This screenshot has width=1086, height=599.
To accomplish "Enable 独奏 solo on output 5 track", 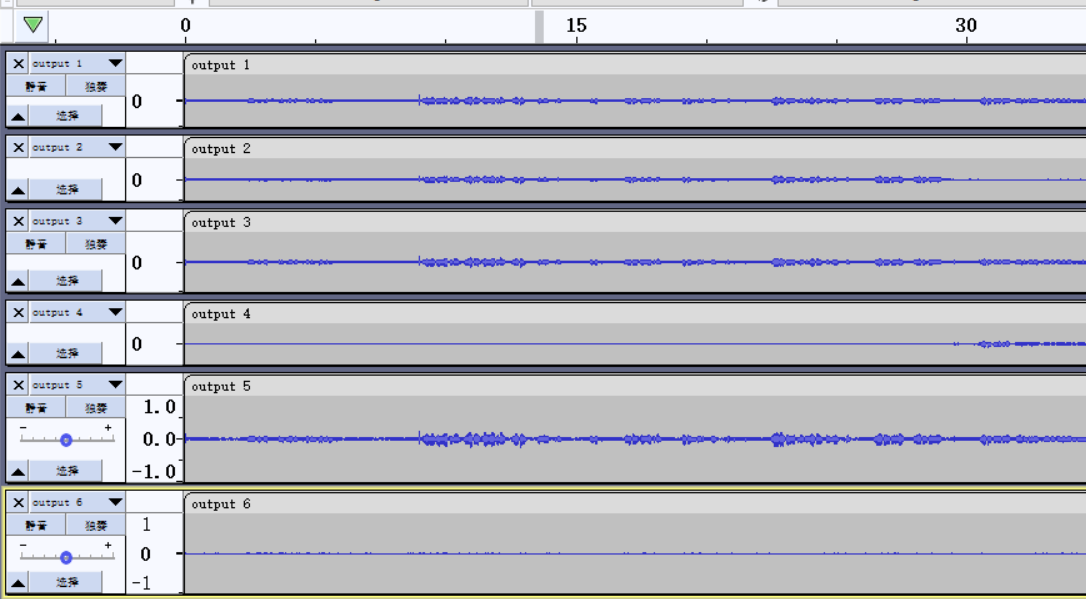I will tap(96, 408).
